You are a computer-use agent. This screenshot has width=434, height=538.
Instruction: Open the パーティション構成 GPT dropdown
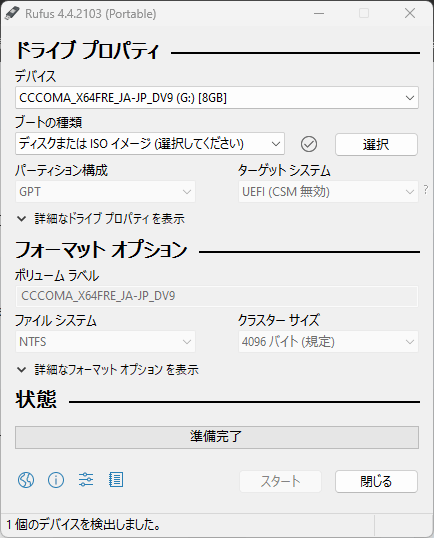pos(105,191)
